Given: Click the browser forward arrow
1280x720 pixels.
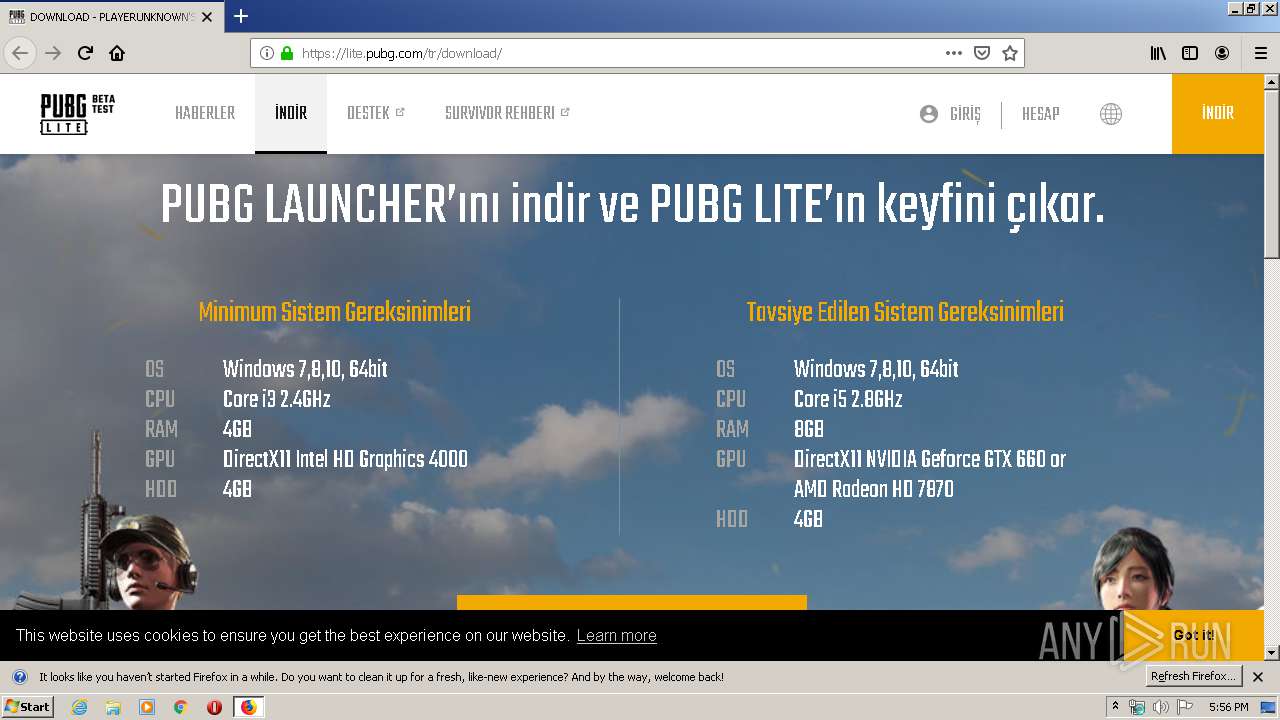Looking at the screenshot, I should 53,53.
